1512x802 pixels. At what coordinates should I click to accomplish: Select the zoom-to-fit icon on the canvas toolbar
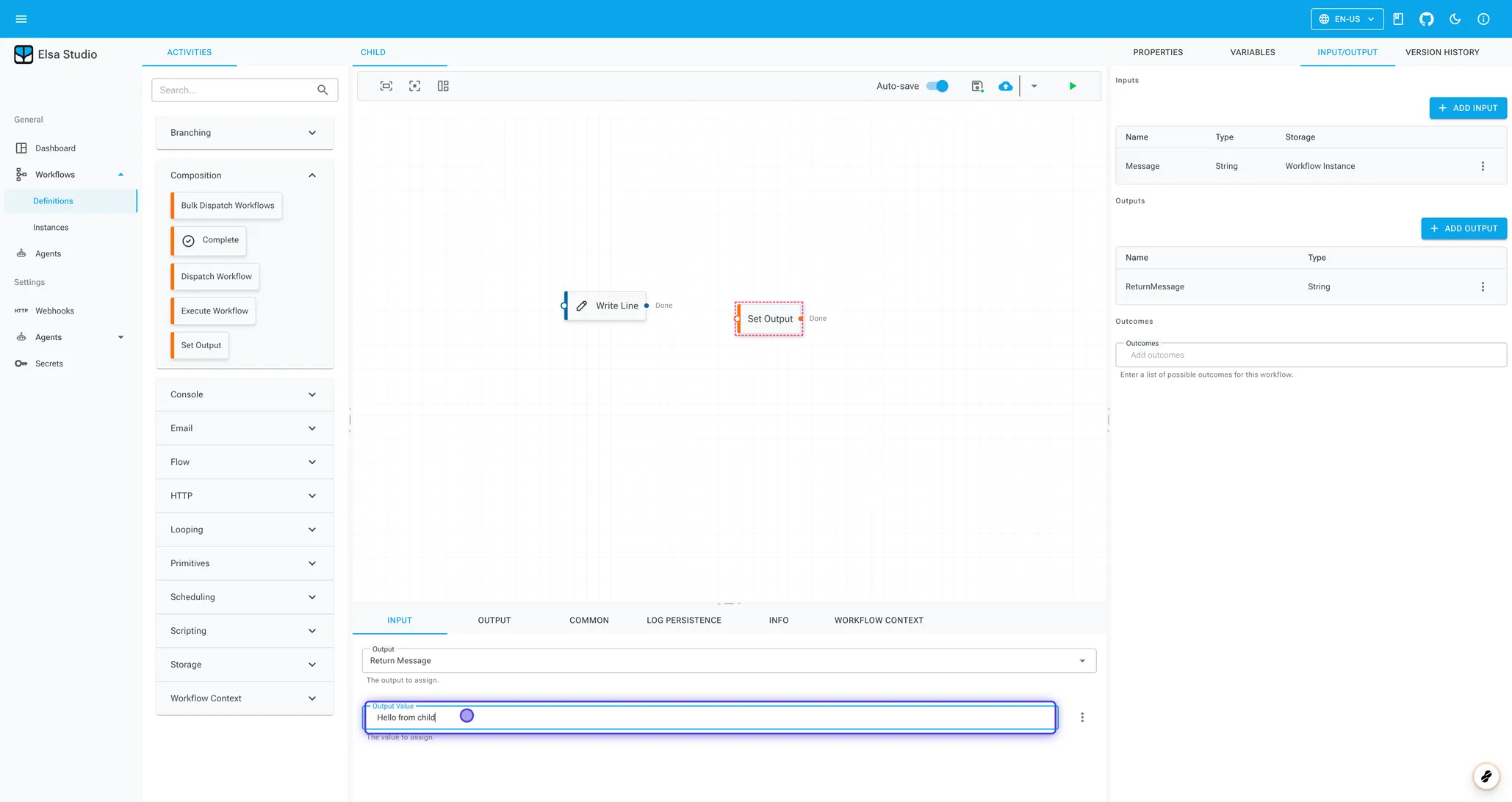pyautogui.click(x=386, y=86)
